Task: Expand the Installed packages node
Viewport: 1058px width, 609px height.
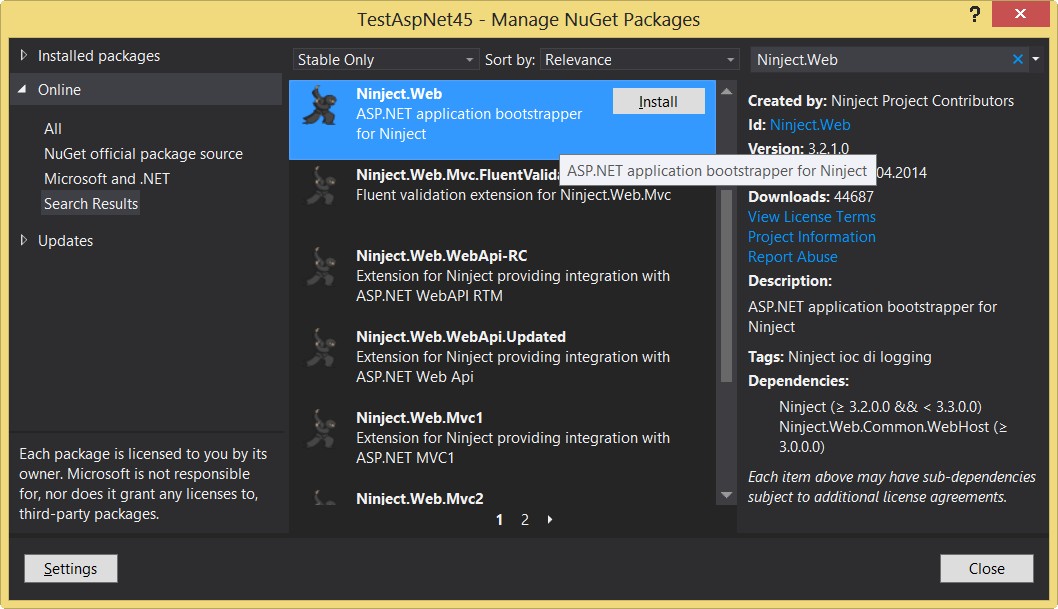Action: point(24,55)
